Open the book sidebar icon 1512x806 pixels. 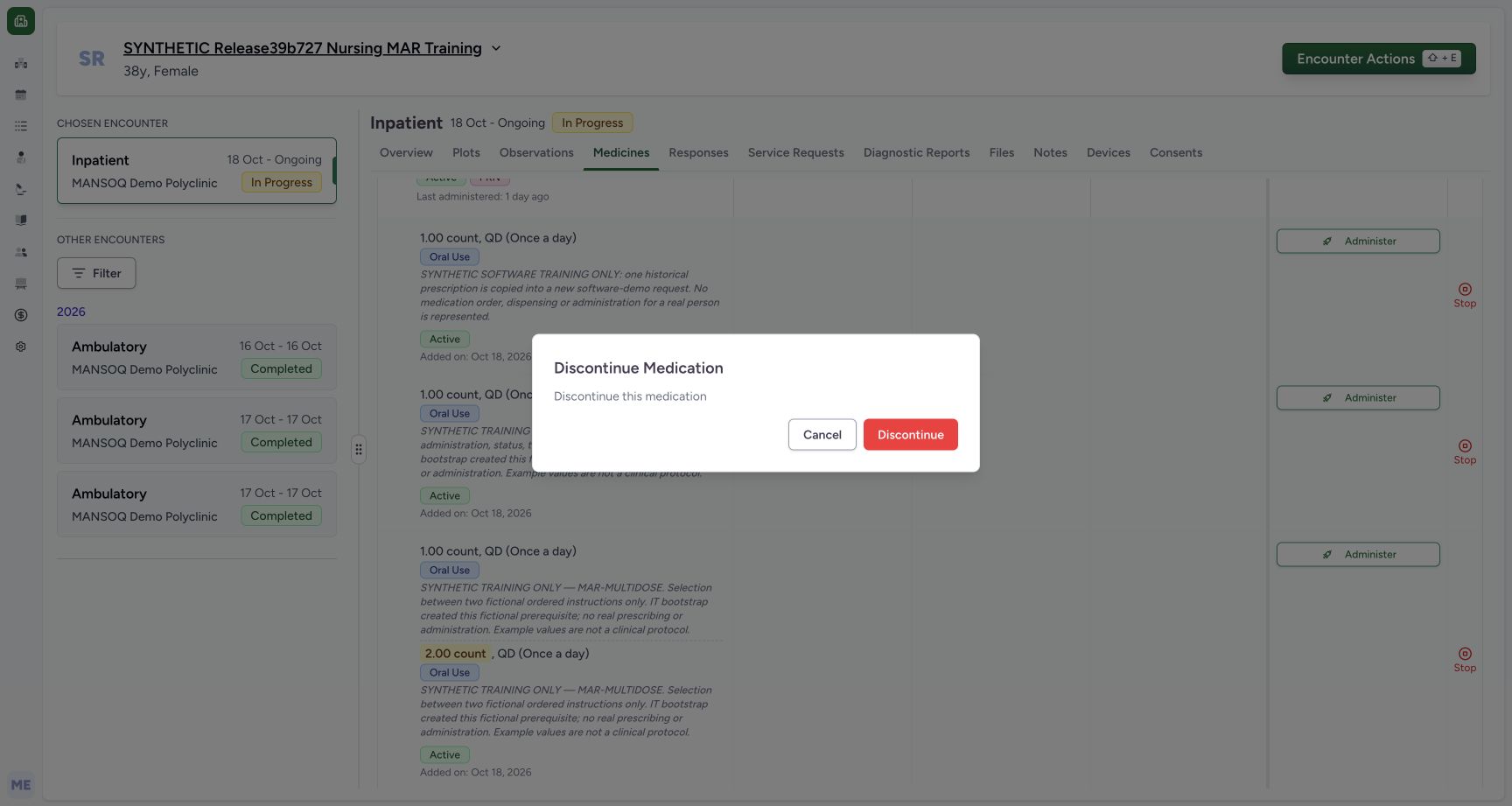point(21,221)
